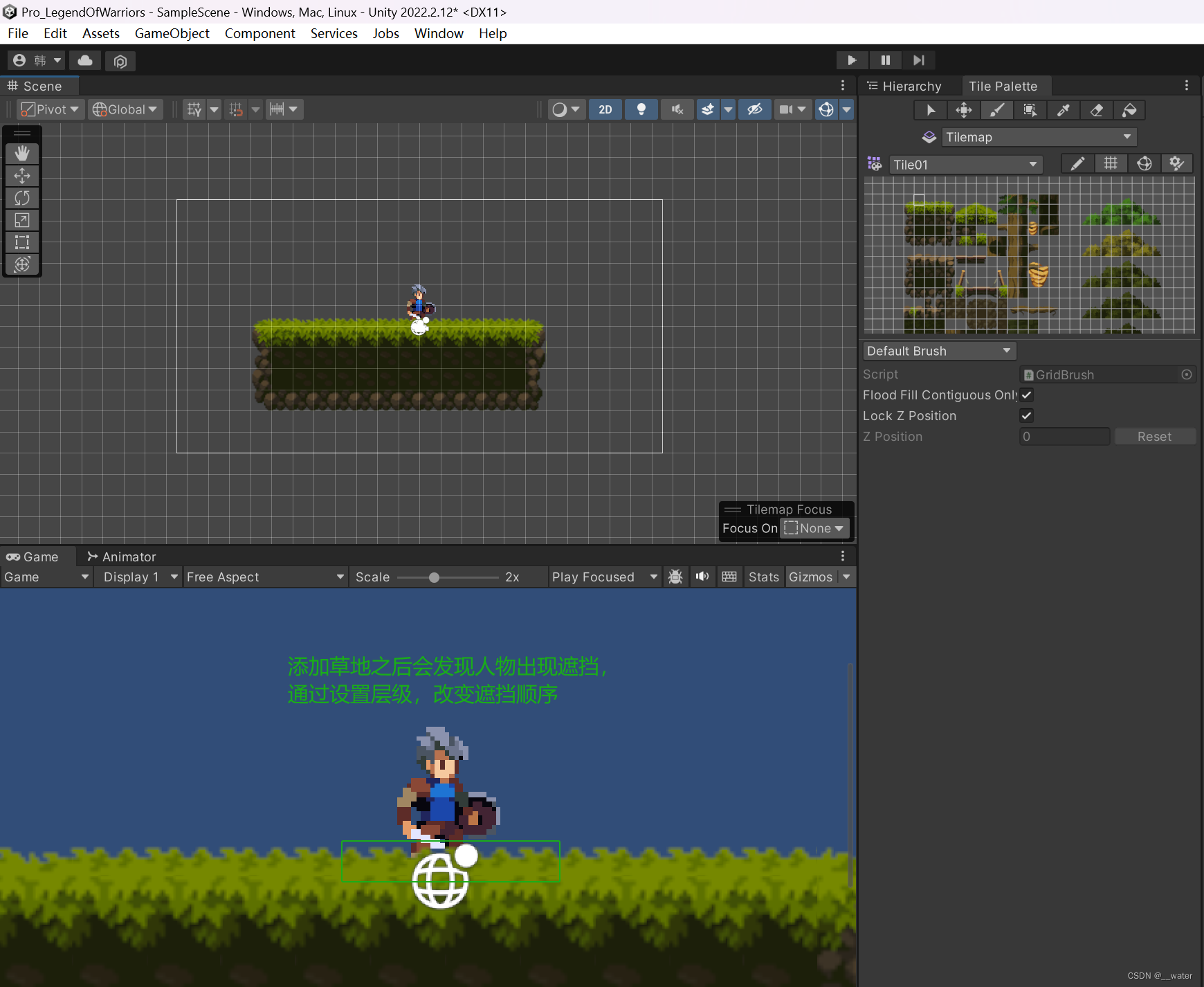
Task: Open the Free Aspect dropdown
Action: 266,577
